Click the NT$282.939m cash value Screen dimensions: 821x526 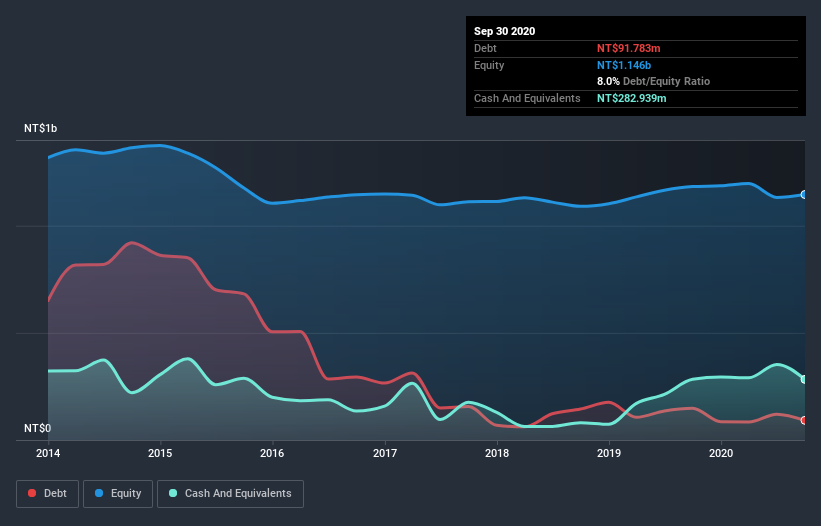(x=631, y=98)
